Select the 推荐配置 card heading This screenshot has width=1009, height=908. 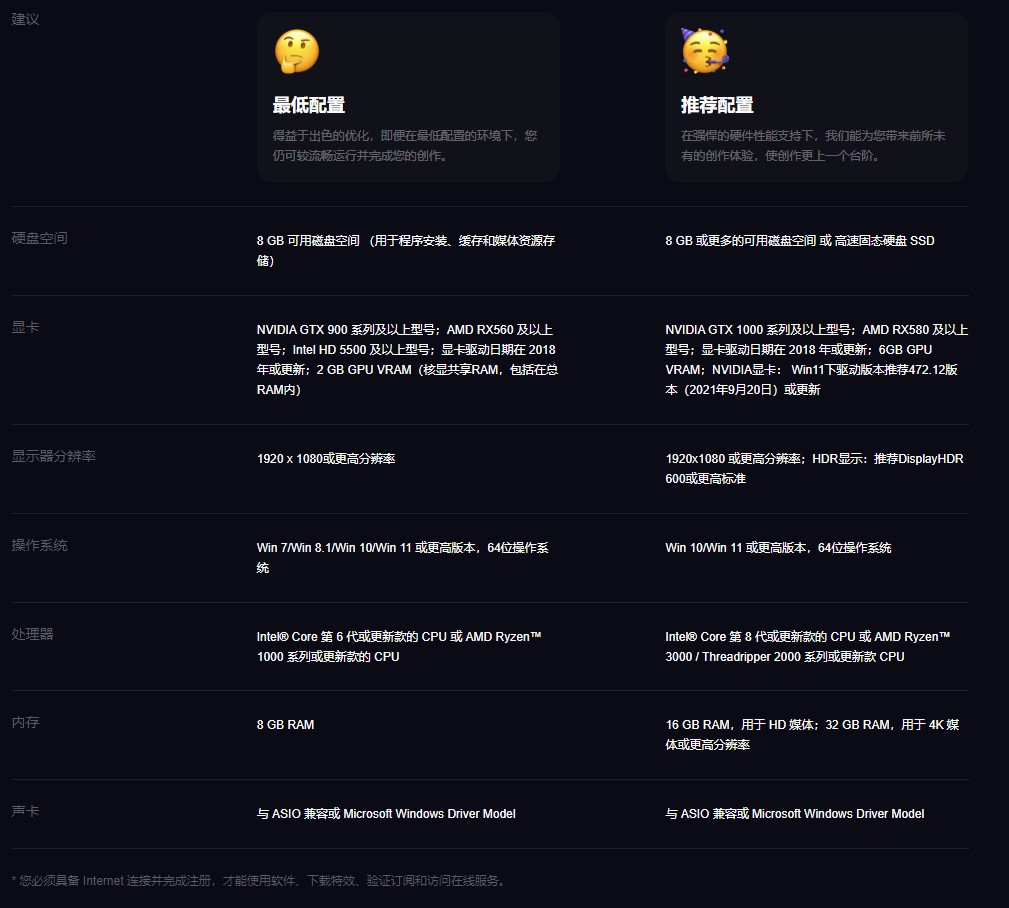tap(717, 105)
